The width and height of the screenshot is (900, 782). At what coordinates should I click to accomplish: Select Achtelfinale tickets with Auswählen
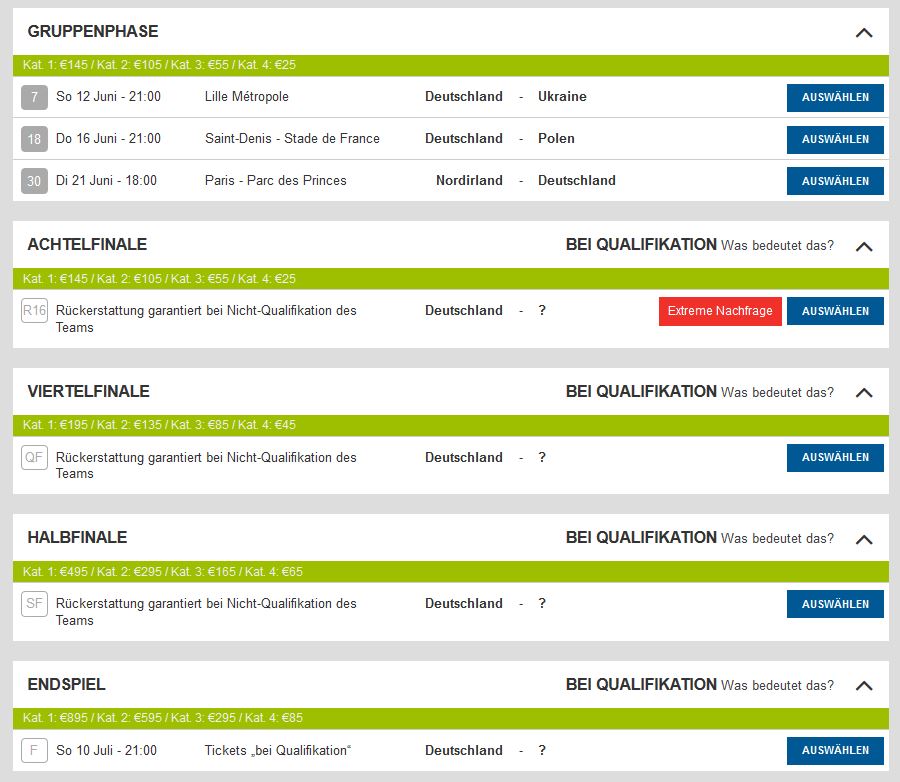pyautogui.click(x=835, y=311)
